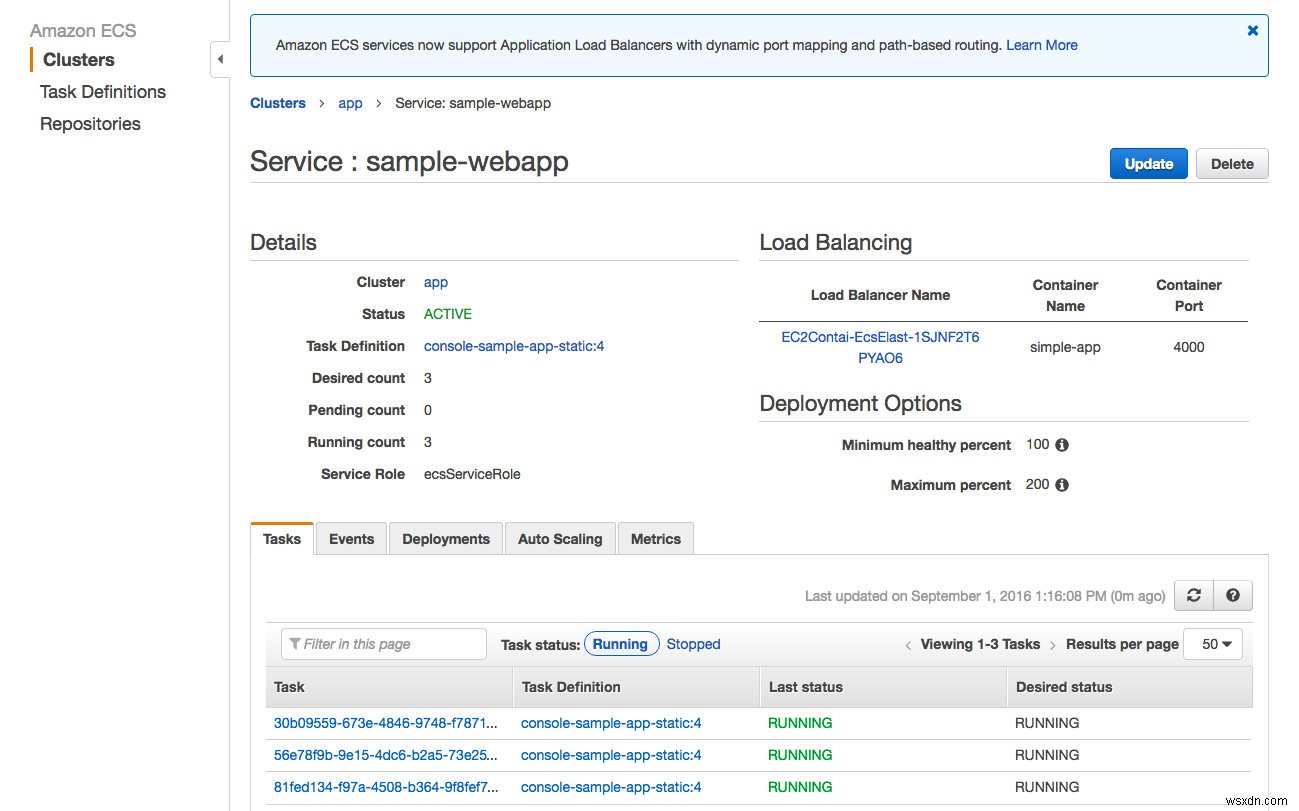The height and width of the screenshot is (811, 1299).
Task: Open the console-sample-app-static:4 task definition
Action: pos(514,345)
